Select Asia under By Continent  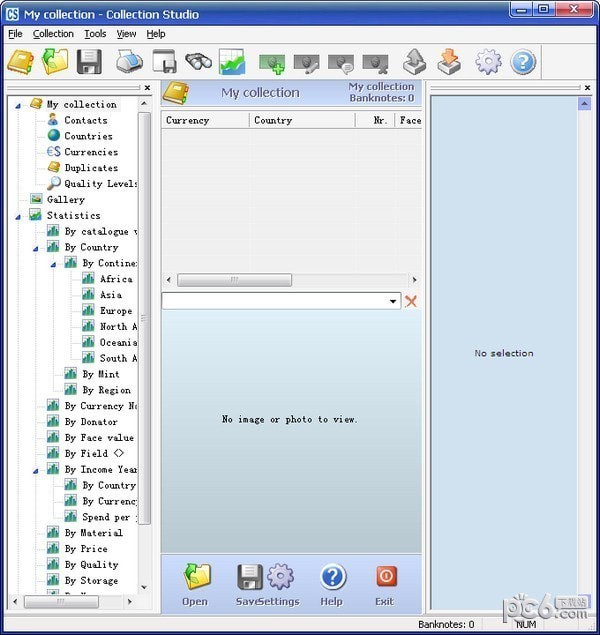click(111, 295)
